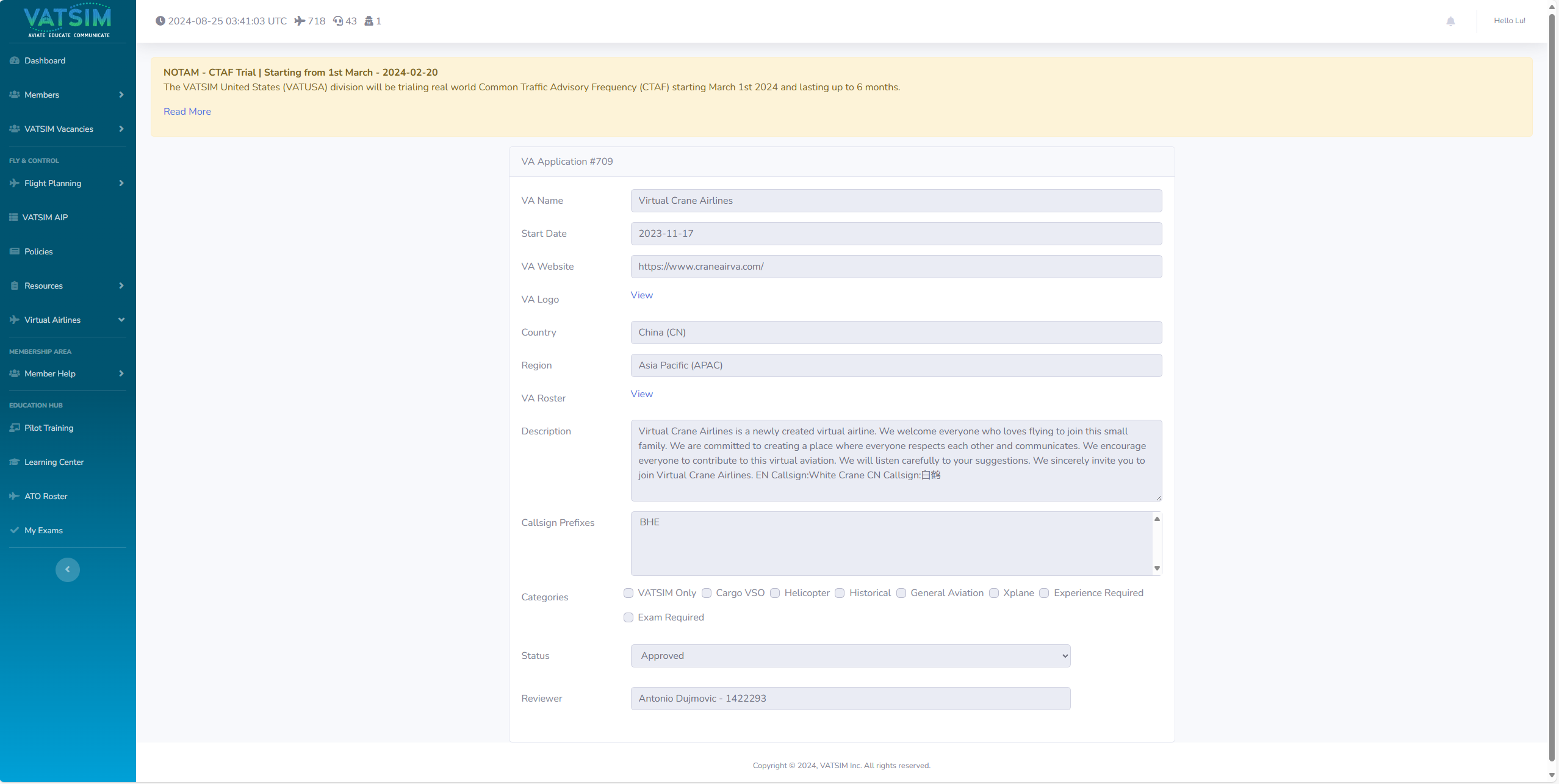Click the VATSIM AIP table icon
This screenshot has height=784, width=1559.
[x=13, y=217]
